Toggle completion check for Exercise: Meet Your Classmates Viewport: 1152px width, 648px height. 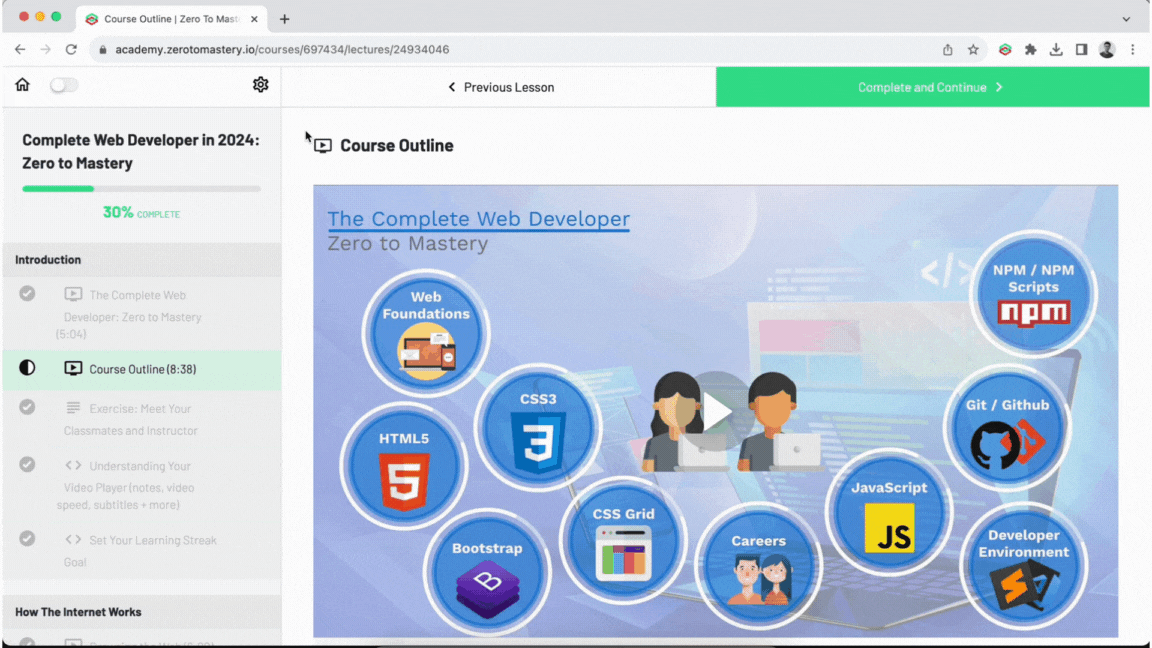(x=27, y=407)
